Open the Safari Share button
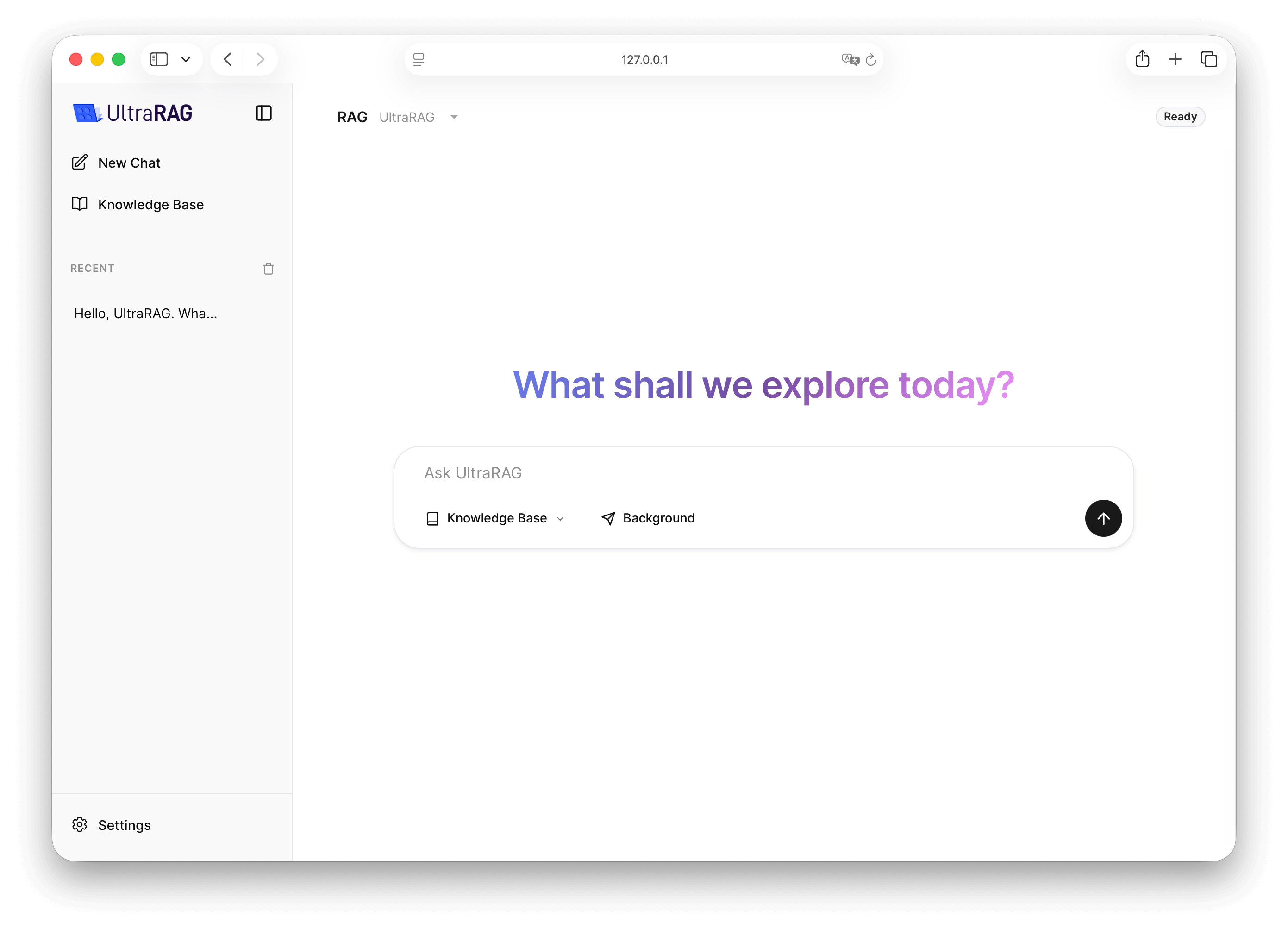 click(x=1142, y=59)
